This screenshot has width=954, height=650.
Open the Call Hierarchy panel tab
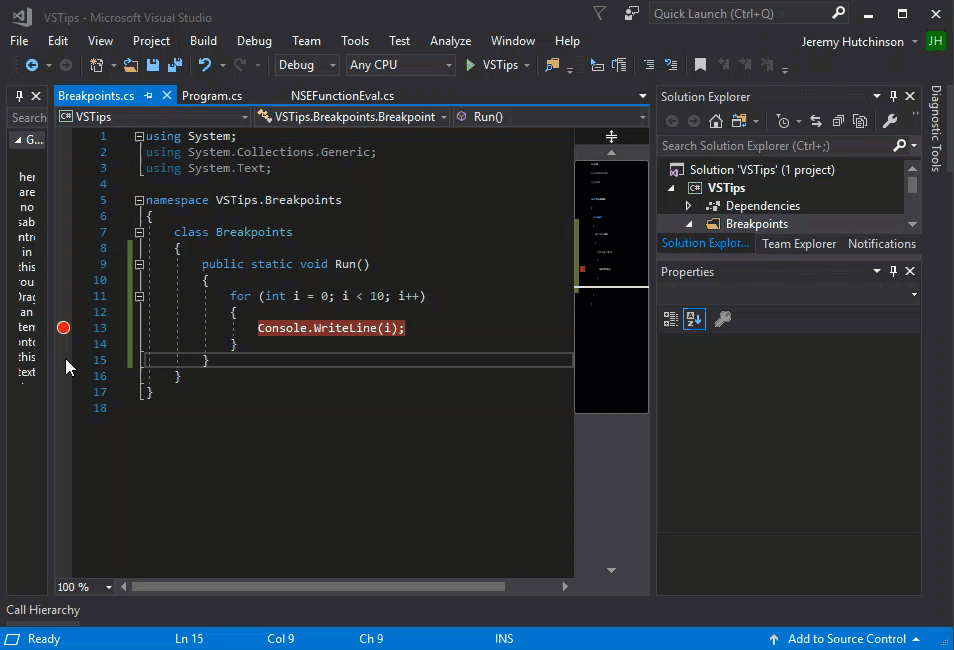tap(43, 609)
